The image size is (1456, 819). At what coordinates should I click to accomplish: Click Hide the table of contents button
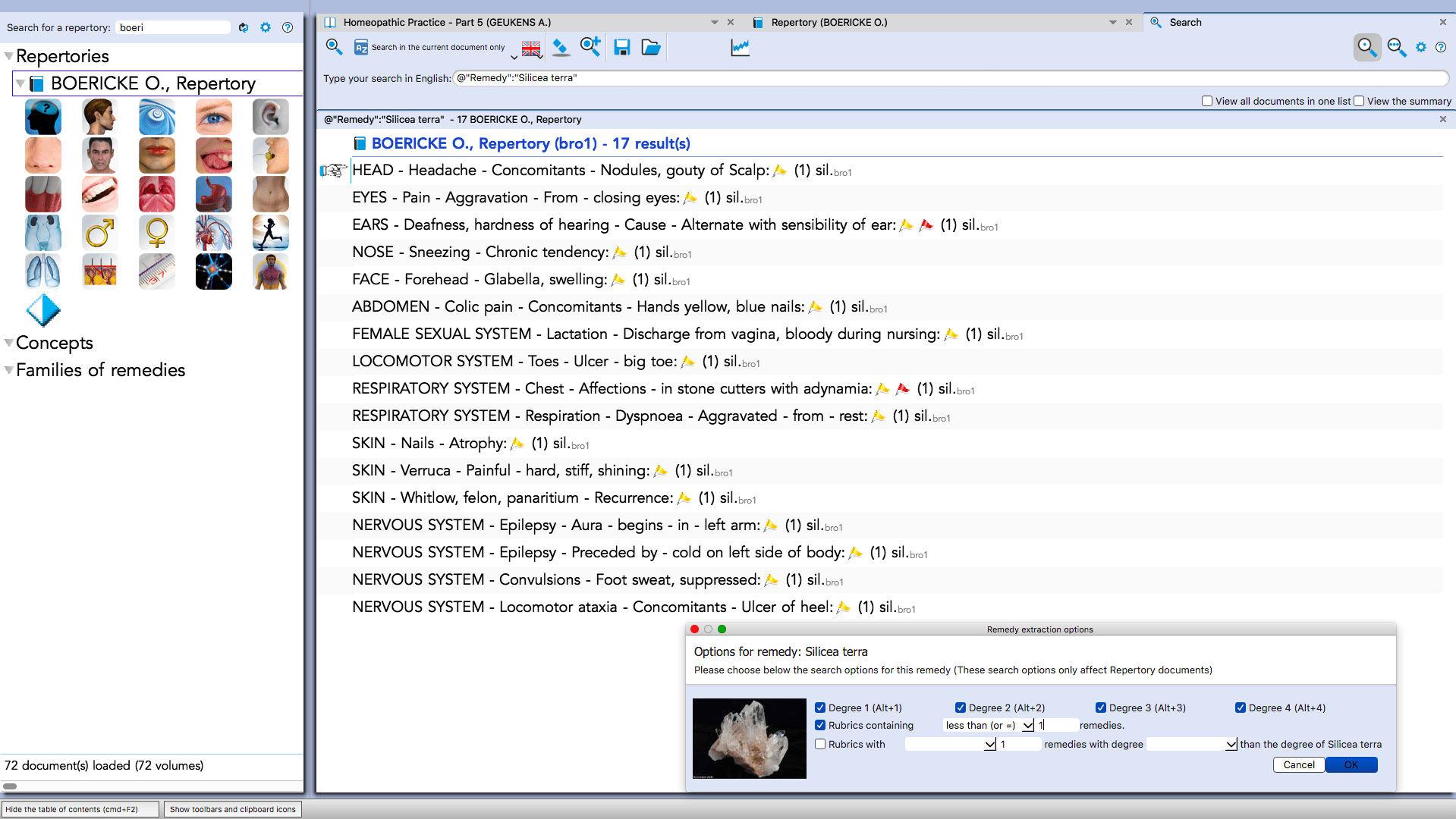click(80, 809)
